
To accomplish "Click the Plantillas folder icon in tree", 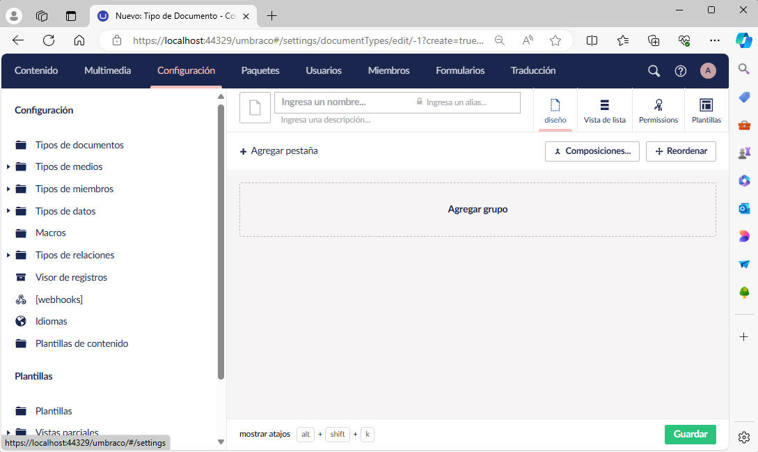I will [x=21, y=411].
